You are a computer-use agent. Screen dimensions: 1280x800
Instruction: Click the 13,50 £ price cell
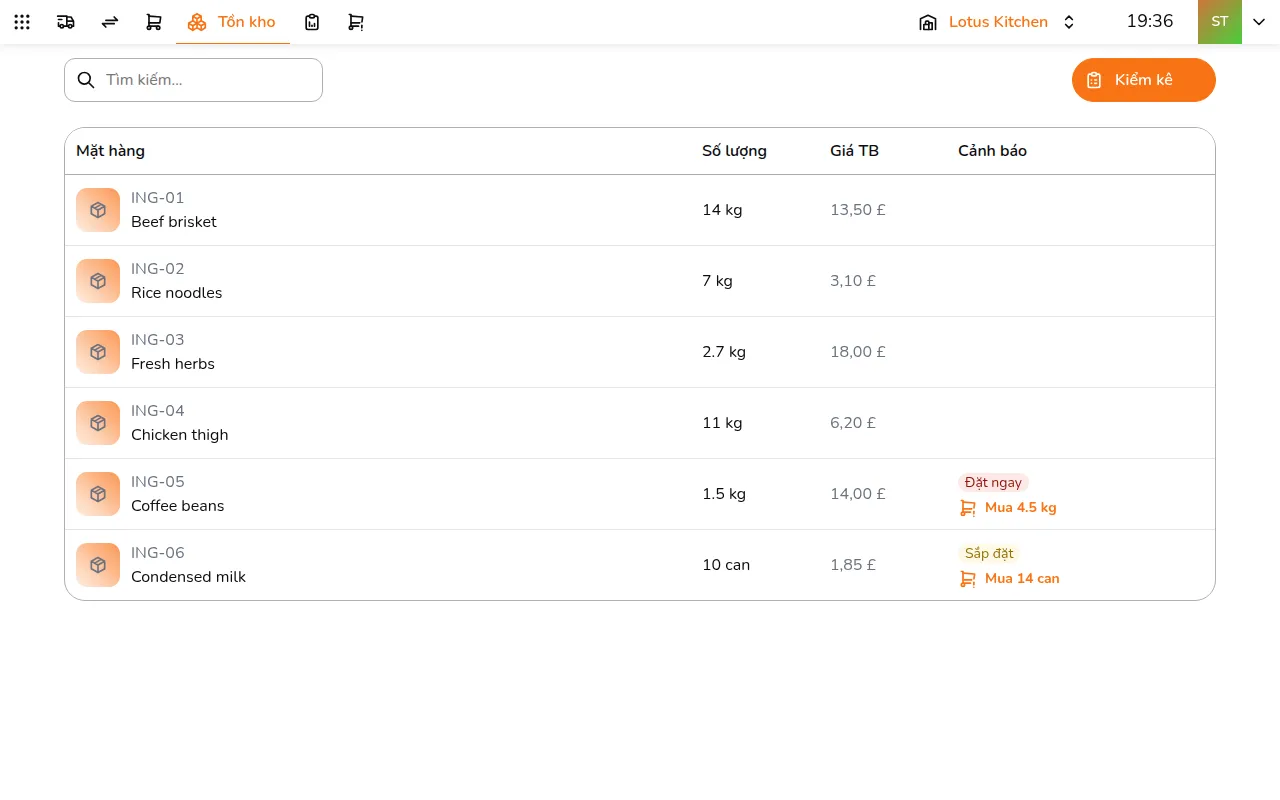click(x=858, y=210)
